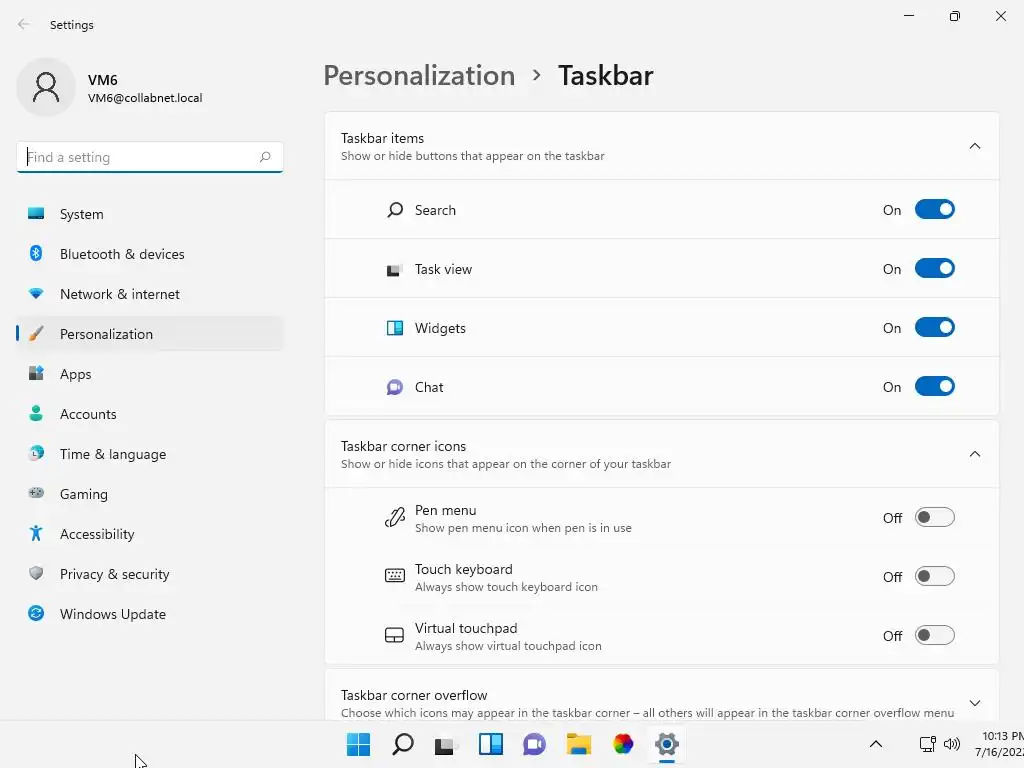
Task: Click the Find a setting search box
Action: pos(150,157)
